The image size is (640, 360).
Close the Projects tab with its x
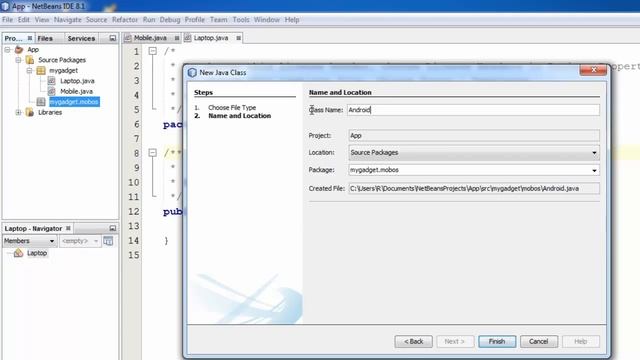tap(30, 38)
